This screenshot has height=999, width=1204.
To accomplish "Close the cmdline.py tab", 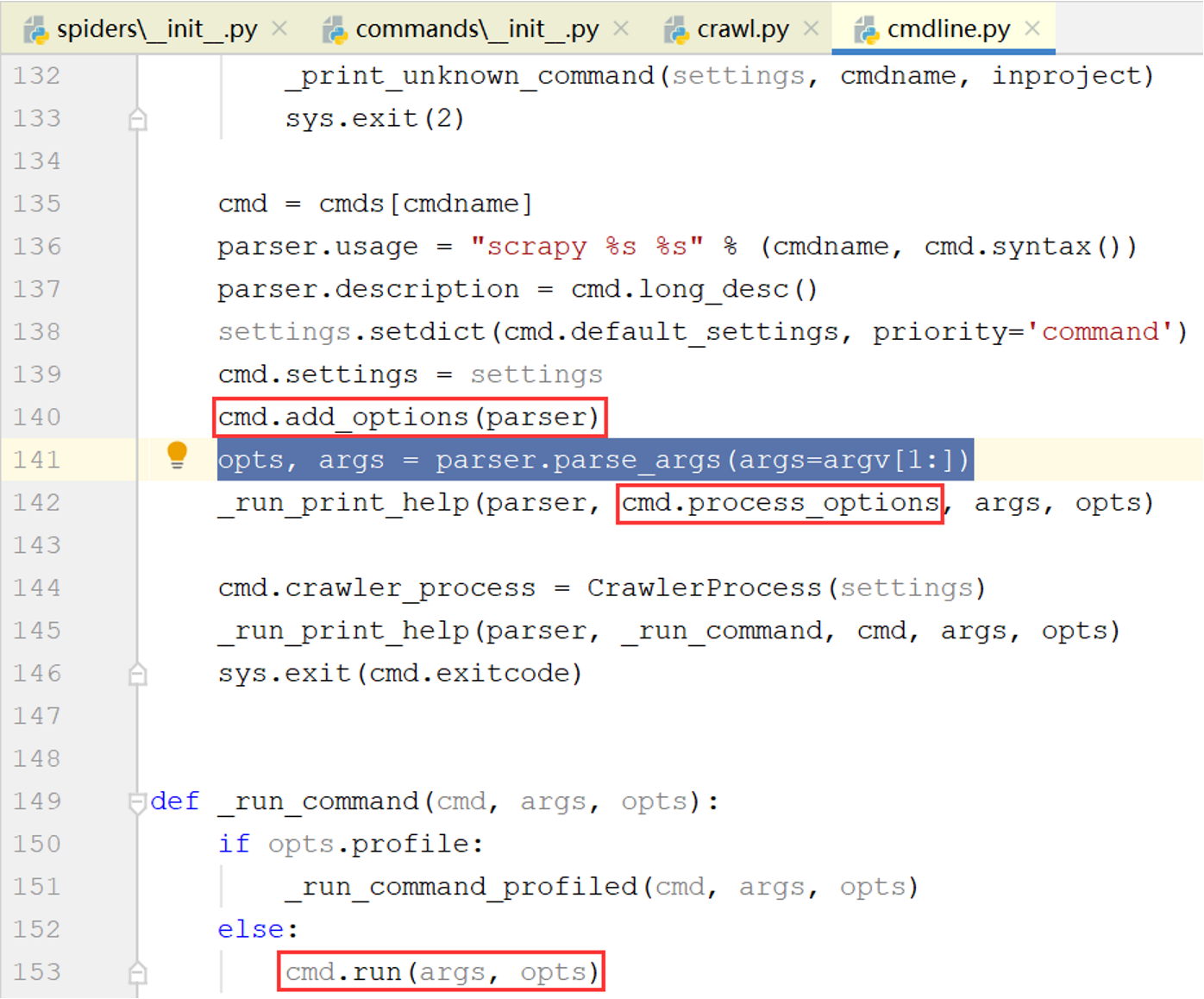I will pos(1032,28).
